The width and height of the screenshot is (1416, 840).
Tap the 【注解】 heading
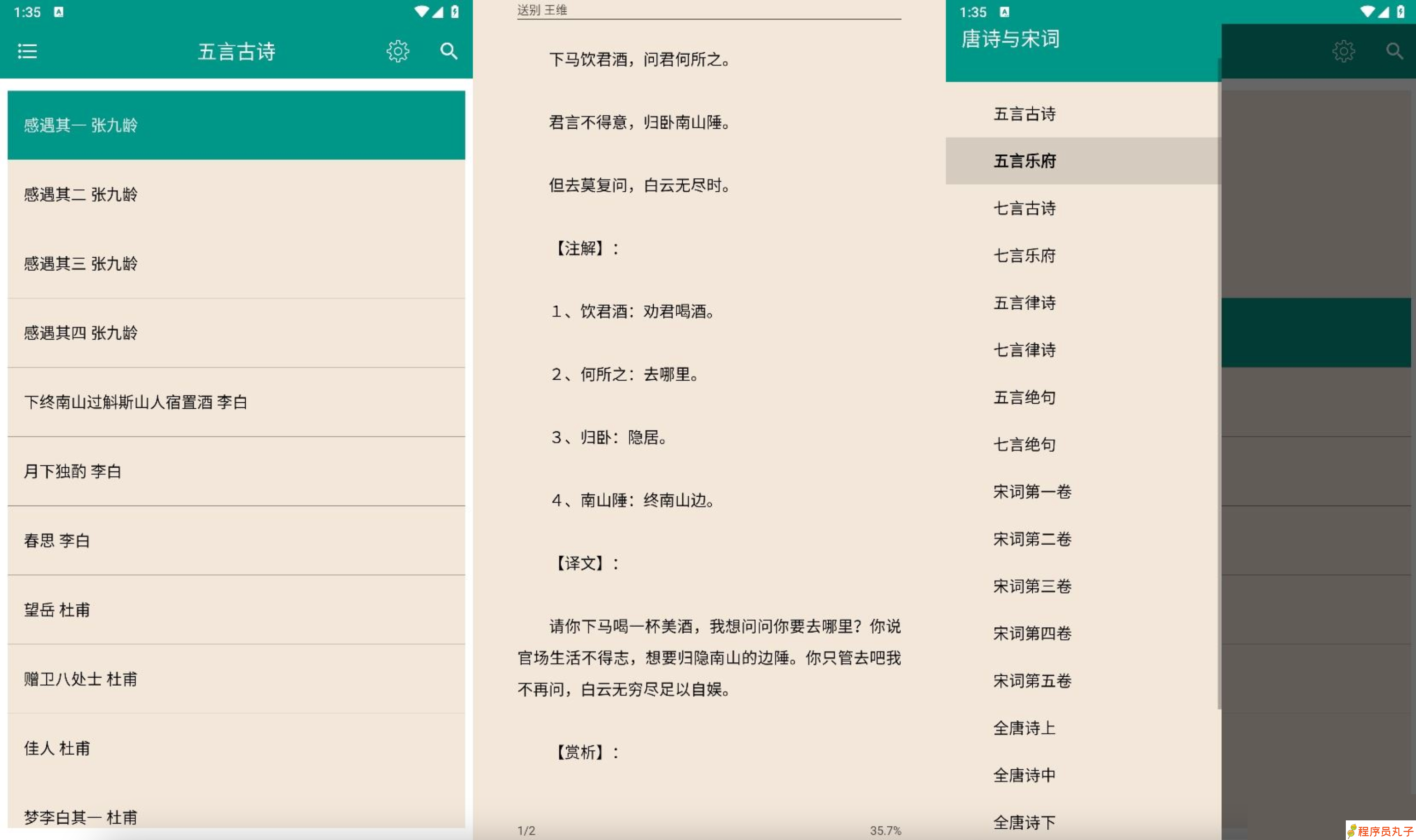[585, 248]
